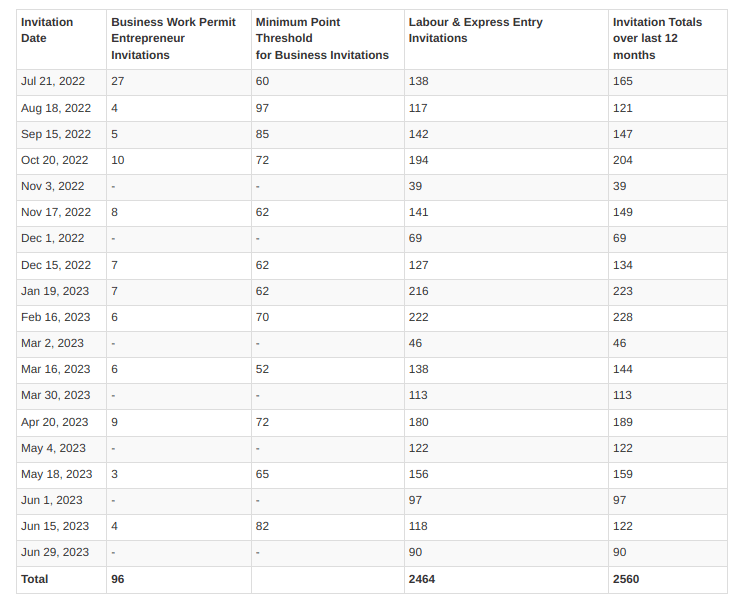Click the Business Work Permit Entrepreneur Invitations header
Image resolution: width=746 pixels, height=598 pixels.
pos(173,38)
